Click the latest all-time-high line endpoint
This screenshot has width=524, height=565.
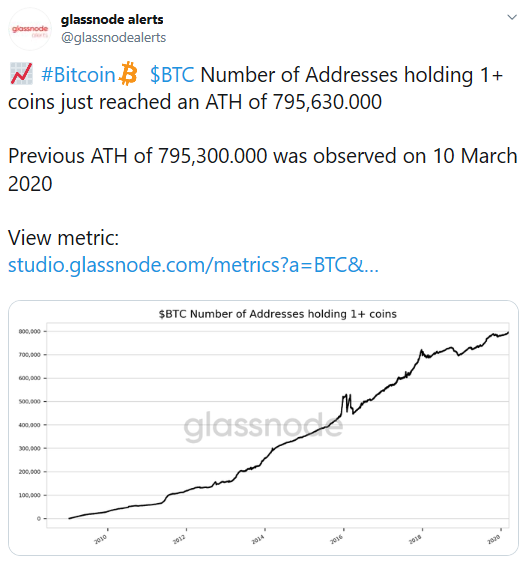click(x=508, y=333)
